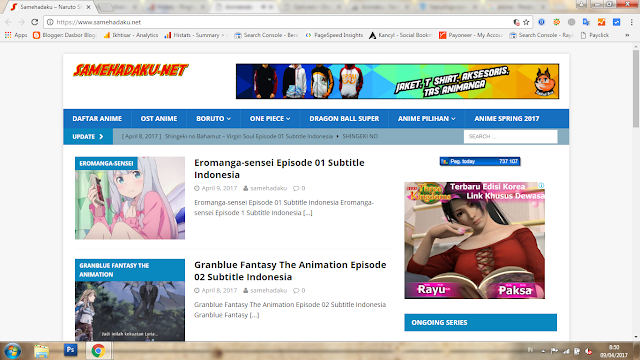Screen dimensions: 640x360
Task: Click the jaket t-shirt aksesoris banner ad
Action: click(397, 81)
